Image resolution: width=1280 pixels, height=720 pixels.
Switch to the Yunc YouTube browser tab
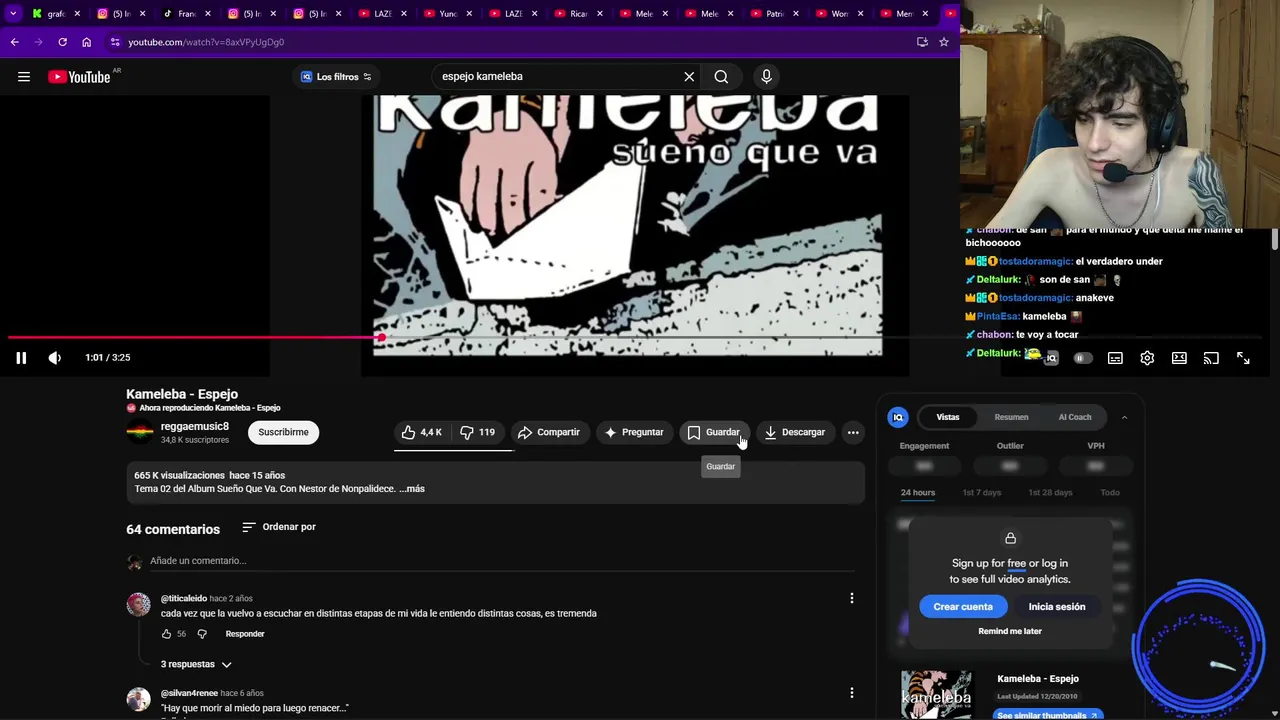tap(446, 14)
